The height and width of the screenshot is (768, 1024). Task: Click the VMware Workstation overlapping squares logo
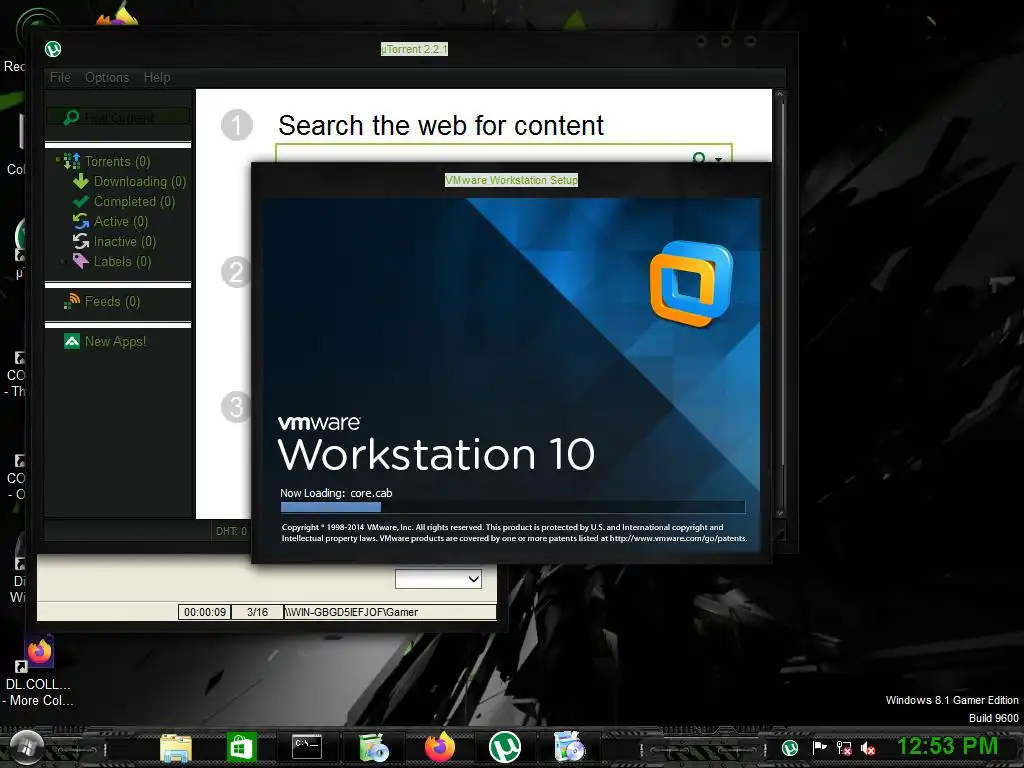click(691, 283)
